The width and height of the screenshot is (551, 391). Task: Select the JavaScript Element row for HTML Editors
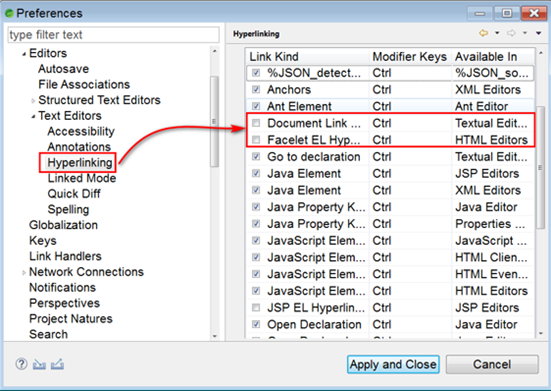(390, 291)
